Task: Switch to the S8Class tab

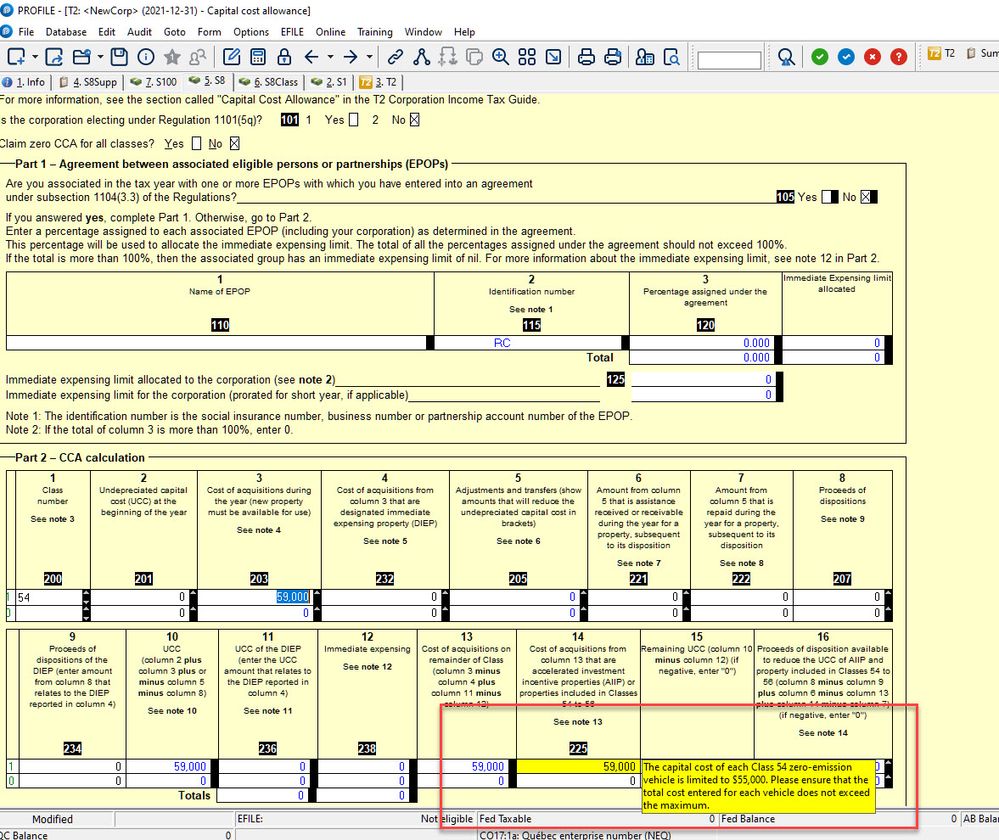Action: (x=268, y=82)
